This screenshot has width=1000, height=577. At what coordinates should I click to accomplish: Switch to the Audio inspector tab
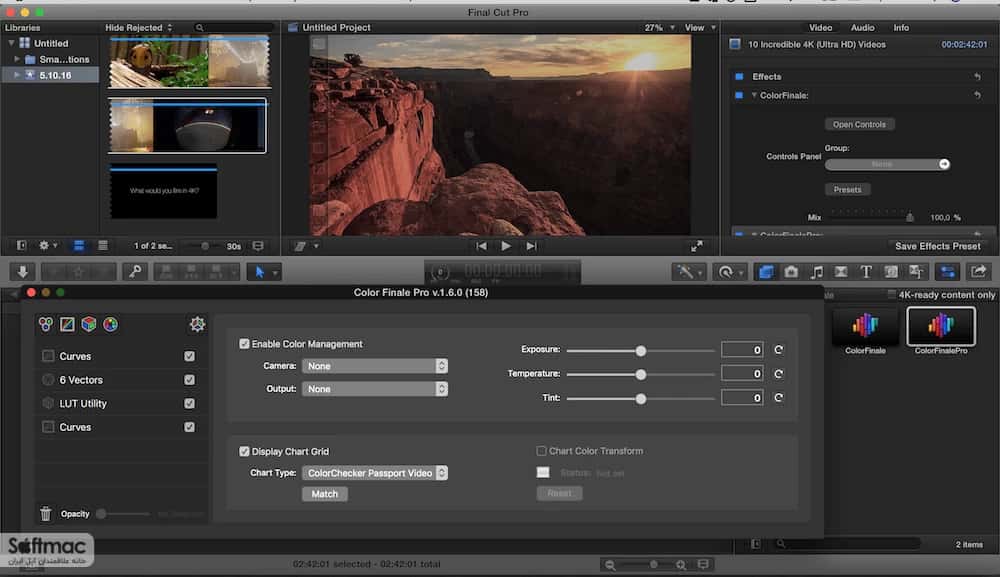click(x=862, y=27)
